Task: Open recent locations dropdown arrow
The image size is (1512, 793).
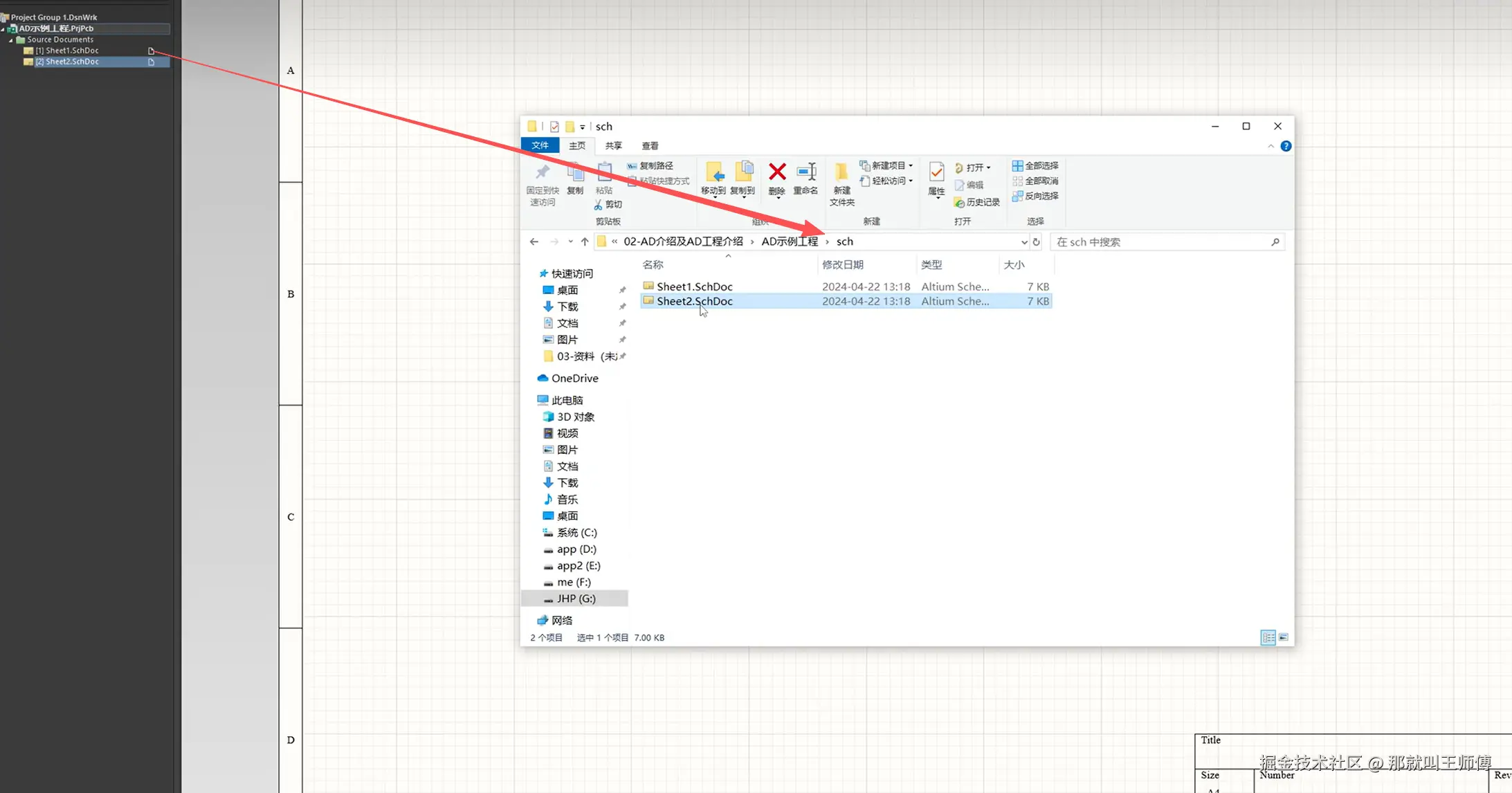Action: [570, 241]
